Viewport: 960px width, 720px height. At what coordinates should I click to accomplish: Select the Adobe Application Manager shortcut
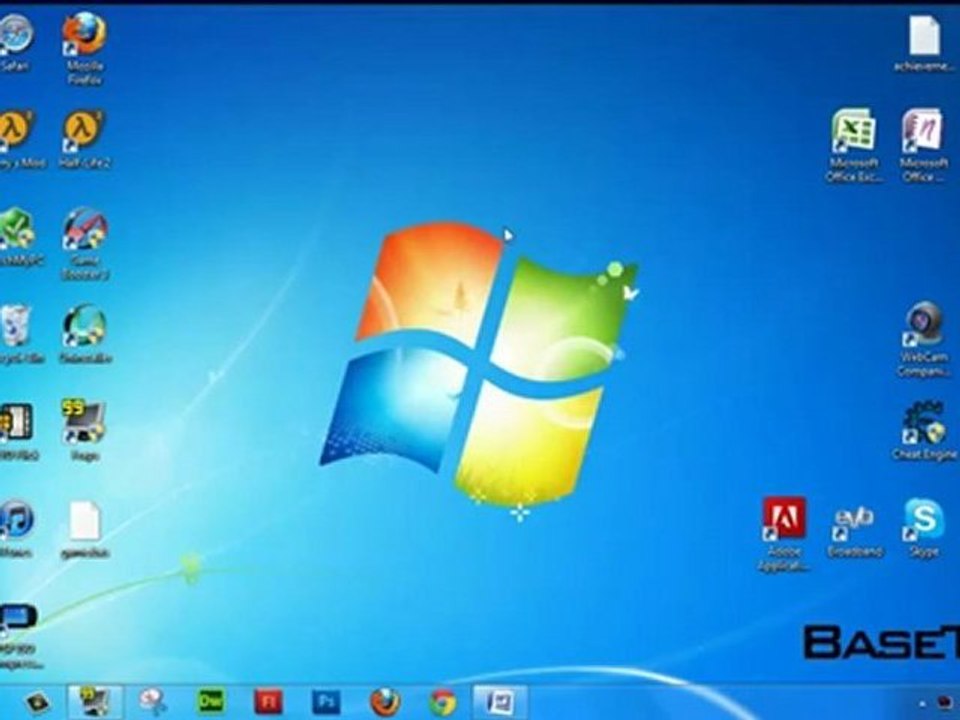pos(784,534)
